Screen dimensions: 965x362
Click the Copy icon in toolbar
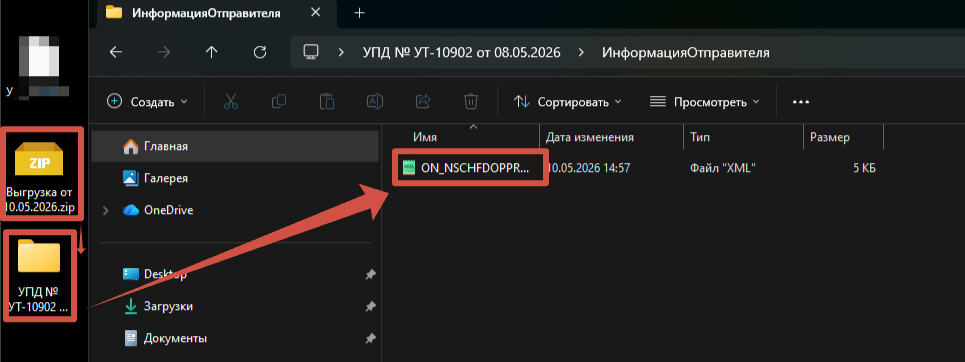coord(279,102)
